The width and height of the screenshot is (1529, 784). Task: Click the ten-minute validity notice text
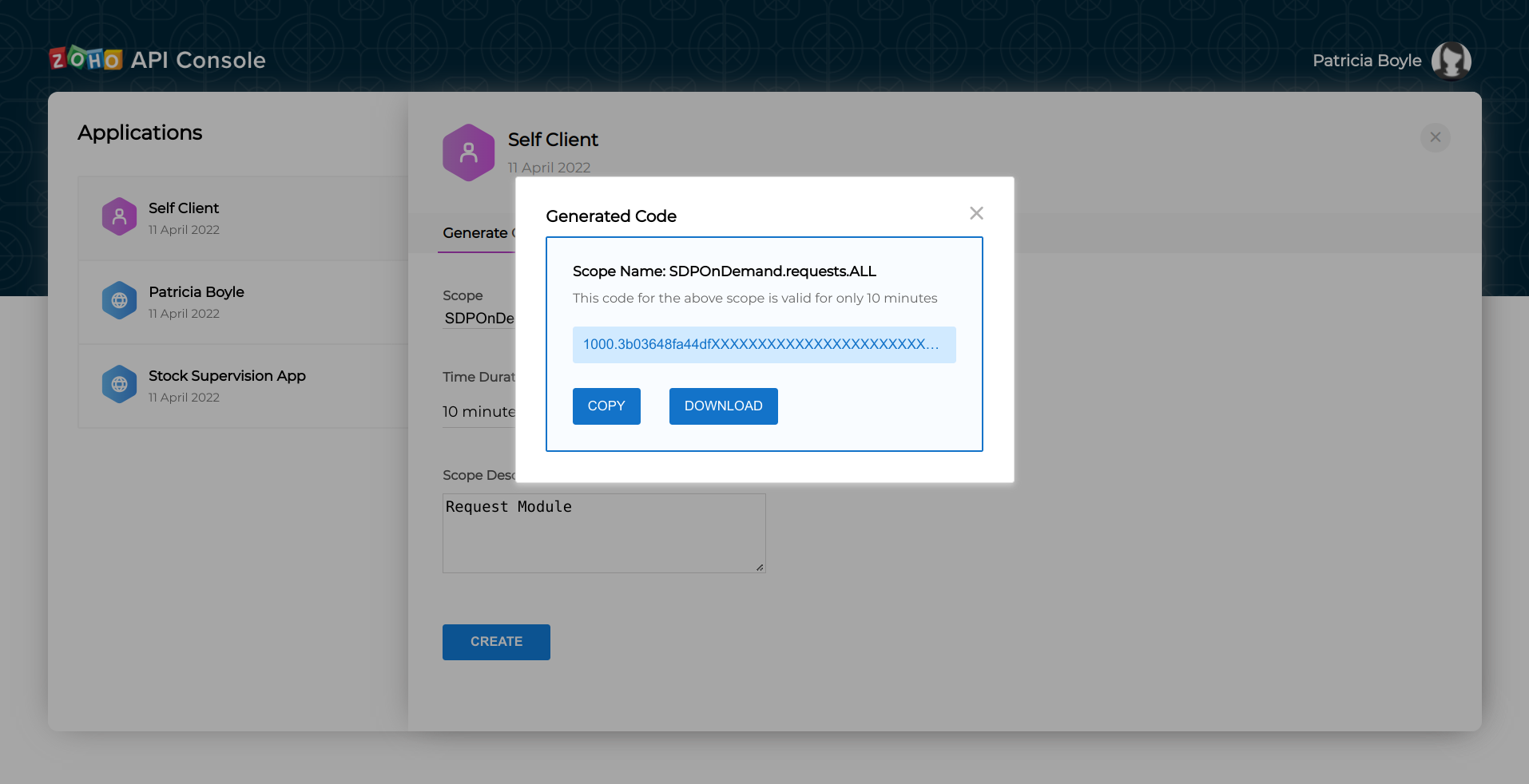755,299
